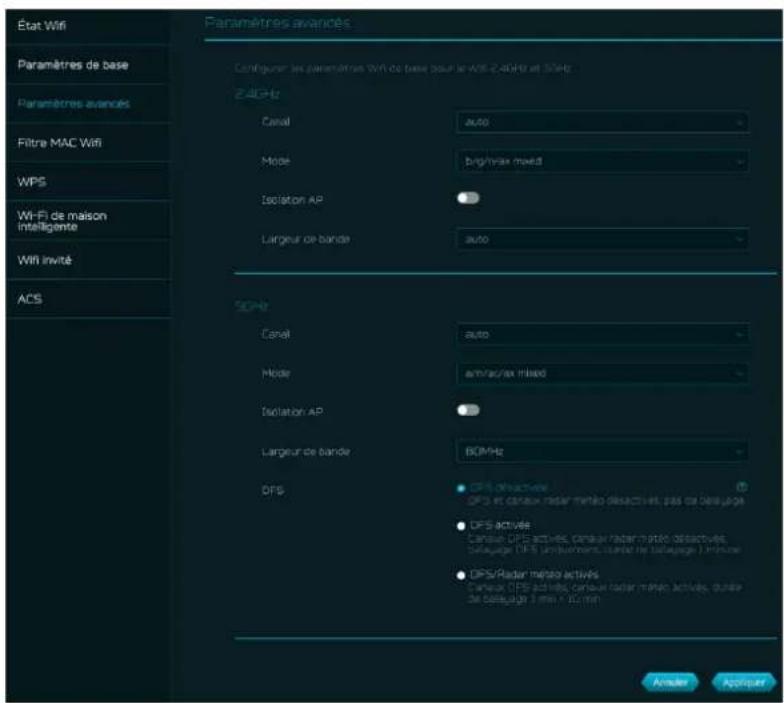
Task: Open Wifi invité settings
Action: point(44,260)
